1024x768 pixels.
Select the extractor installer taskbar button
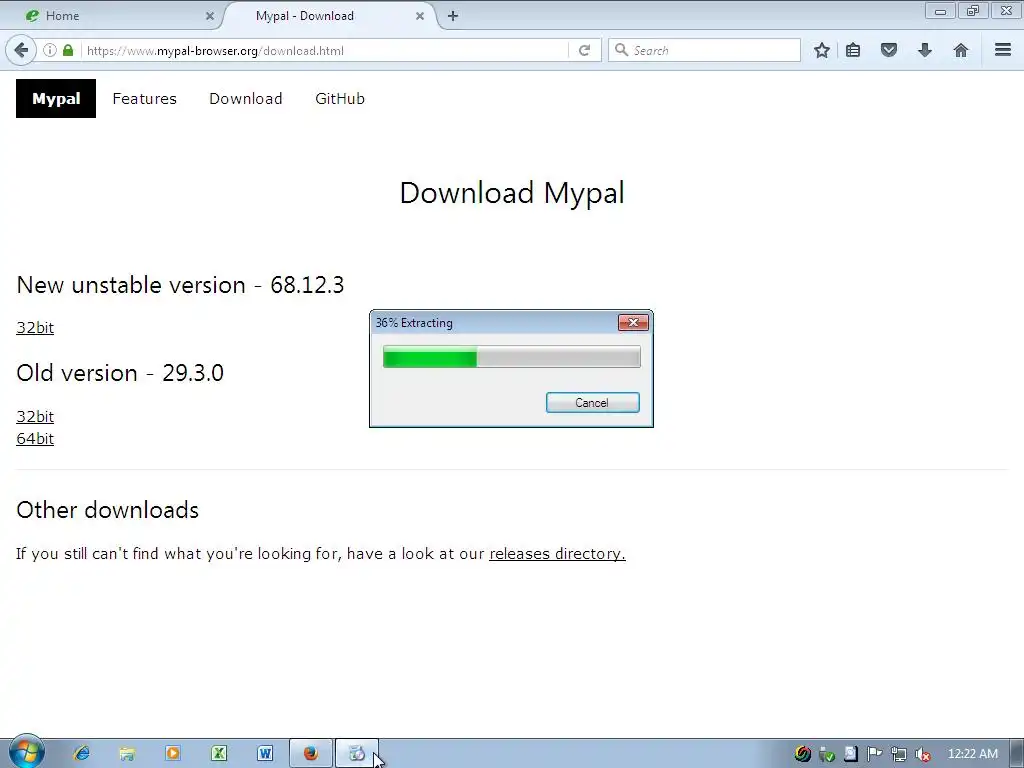point(357,754)
